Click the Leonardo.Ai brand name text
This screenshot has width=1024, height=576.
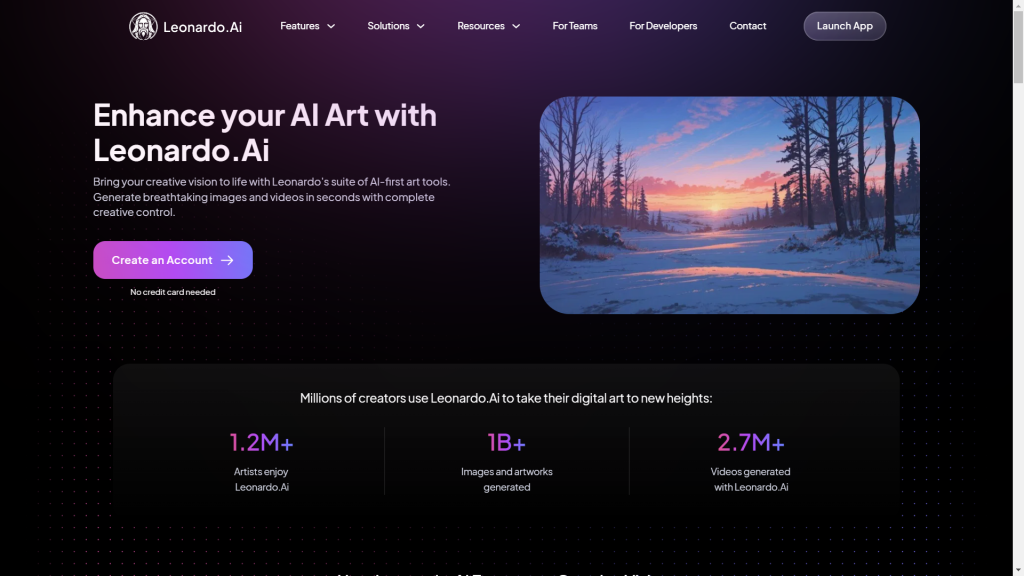(202, 27)
